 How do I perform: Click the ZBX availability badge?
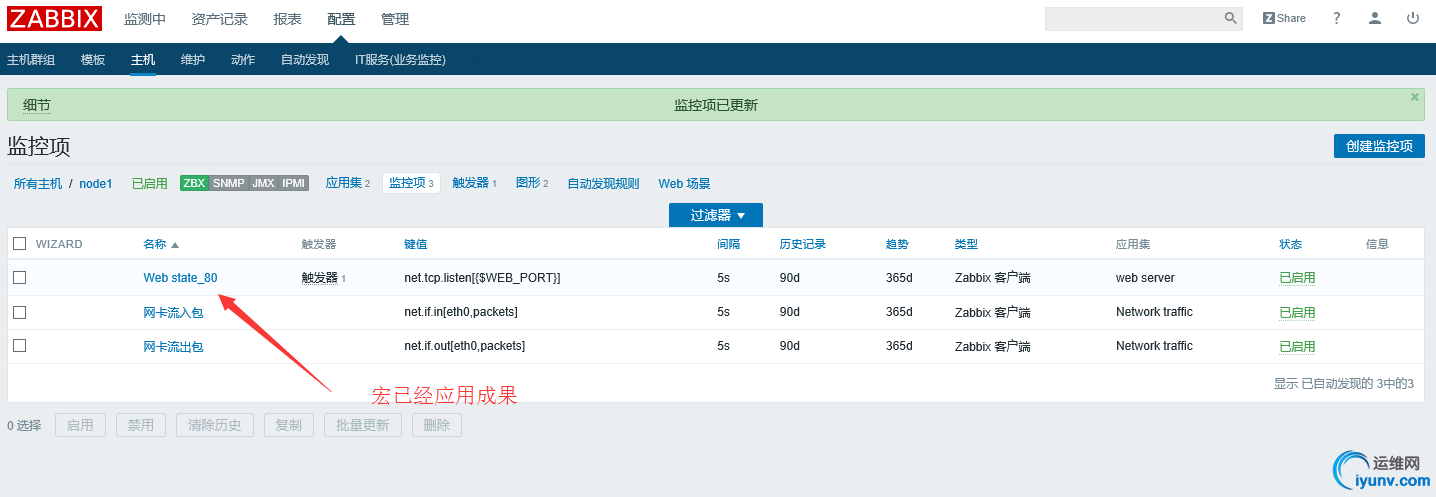194,183
